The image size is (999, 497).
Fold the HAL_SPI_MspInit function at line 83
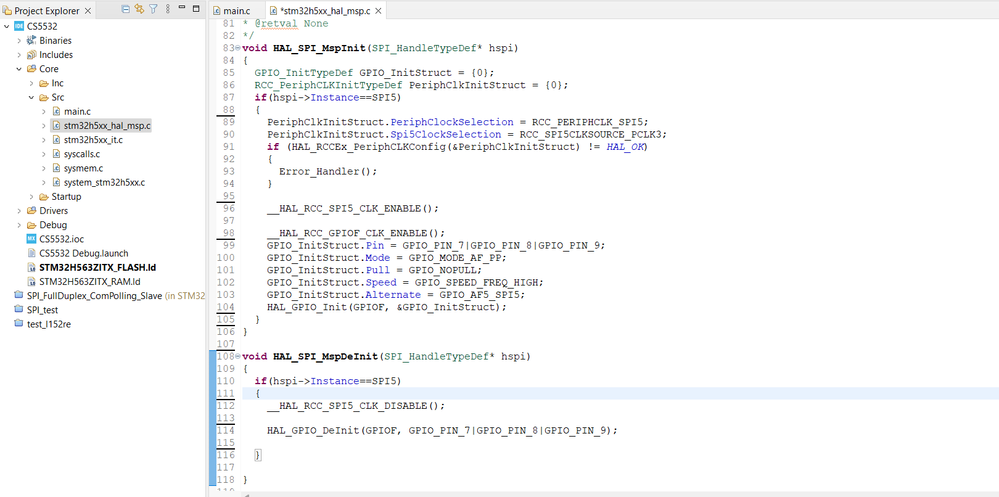click(x=237, y=48)
